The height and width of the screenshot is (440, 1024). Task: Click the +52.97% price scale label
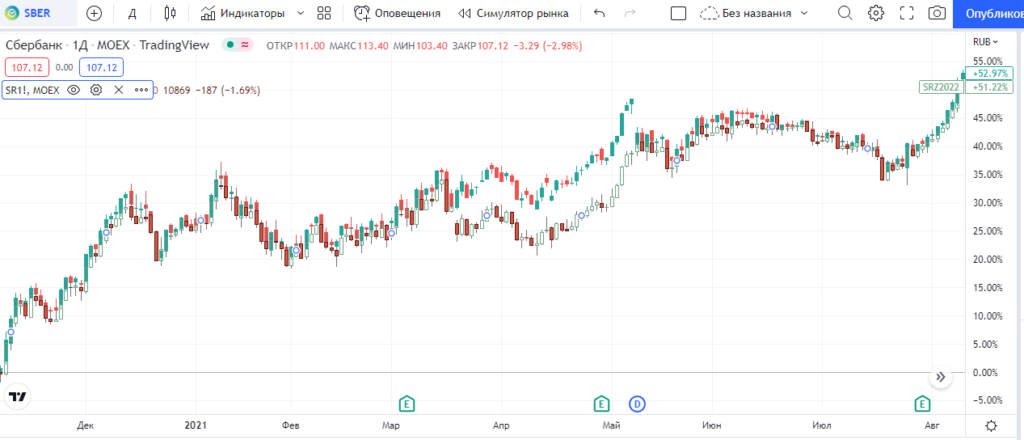pyautogui.click(x=988, y=72)
